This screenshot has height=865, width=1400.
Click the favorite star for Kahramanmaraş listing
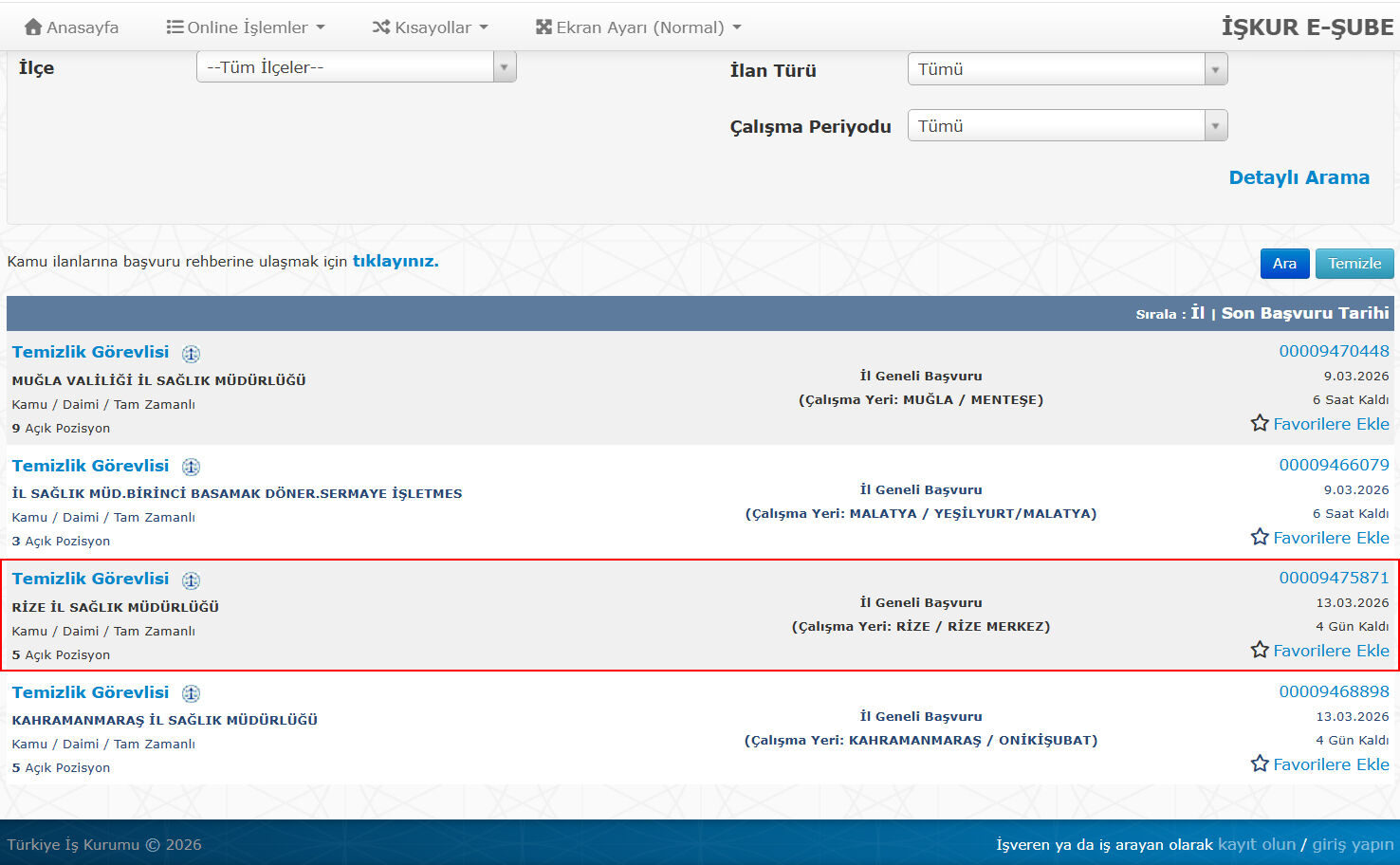[1260, 764]
